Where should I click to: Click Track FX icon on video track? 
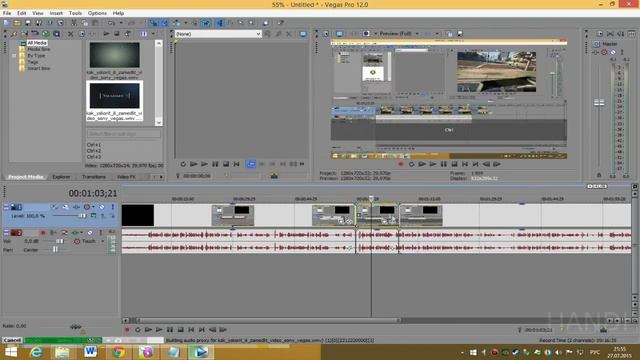(x=76, y=207)
